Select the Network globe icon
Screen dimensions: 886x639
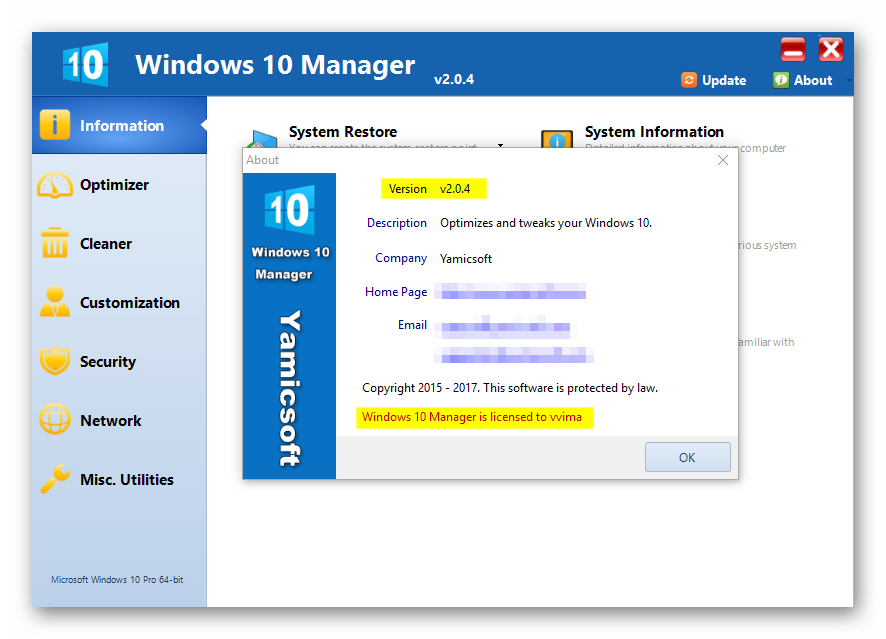pos(55,420)
